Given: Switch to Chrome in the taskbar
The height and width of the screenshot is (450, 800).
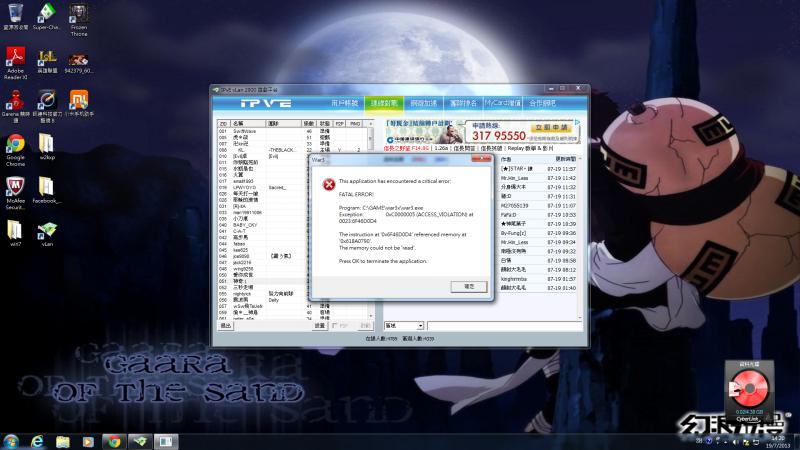Looking at the screenshot, I should pos(114,441).
